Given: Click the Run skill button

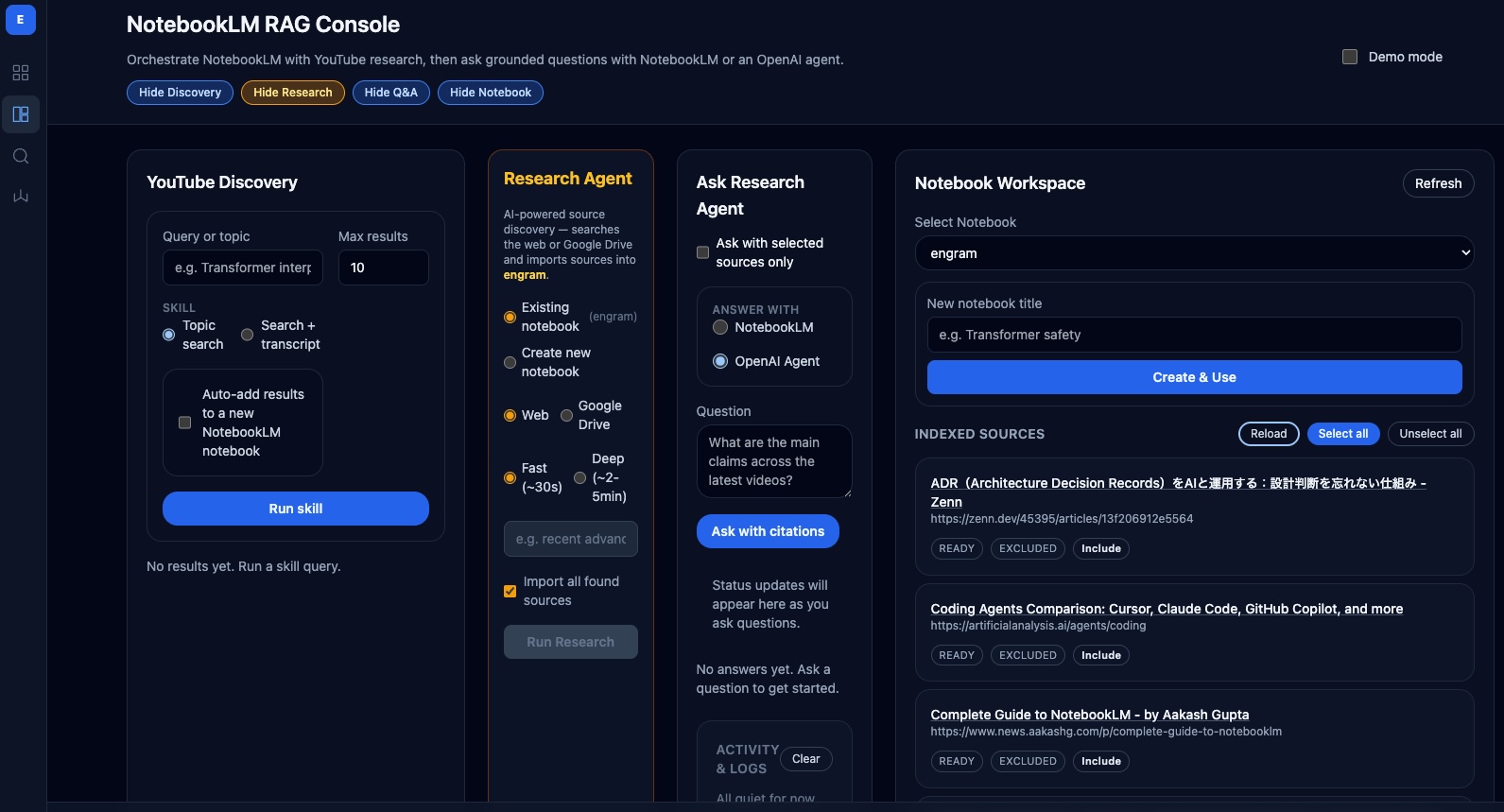Looking at the screenshot, I should click(296, 509).
